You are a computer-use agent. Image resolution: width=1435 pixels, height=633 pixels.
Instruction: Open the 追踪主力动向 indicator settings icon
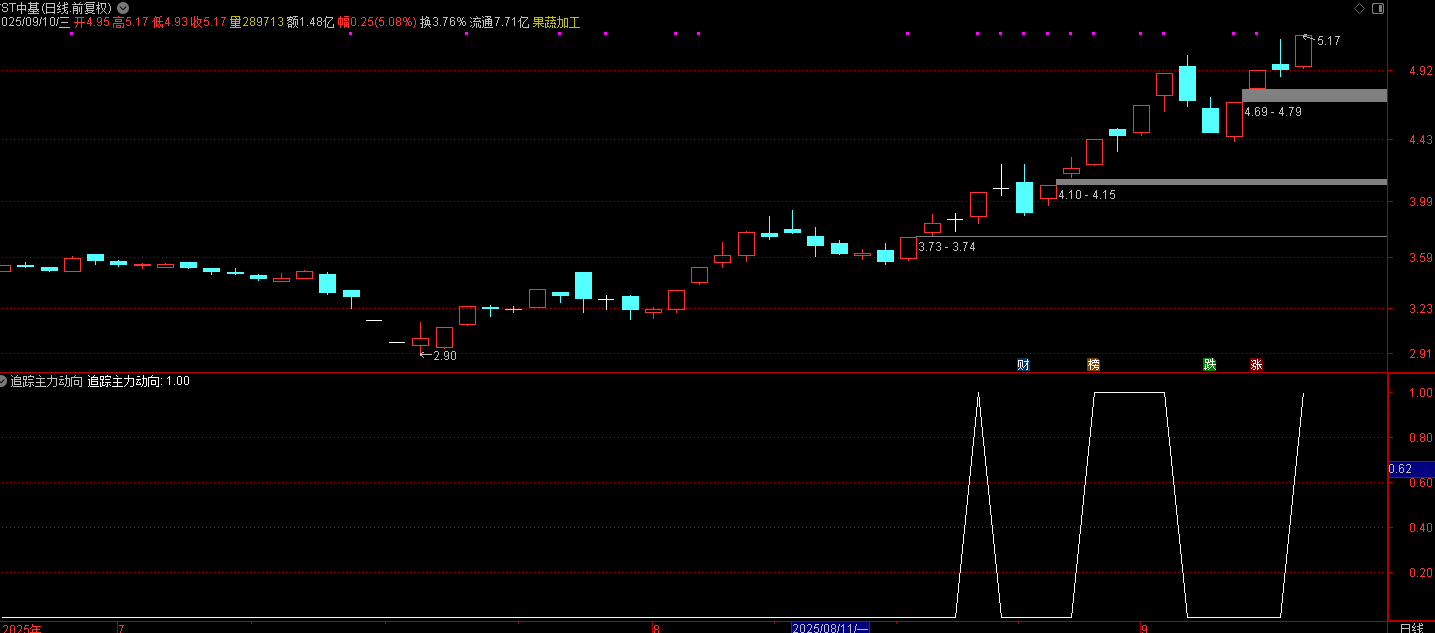coord(4,381)
